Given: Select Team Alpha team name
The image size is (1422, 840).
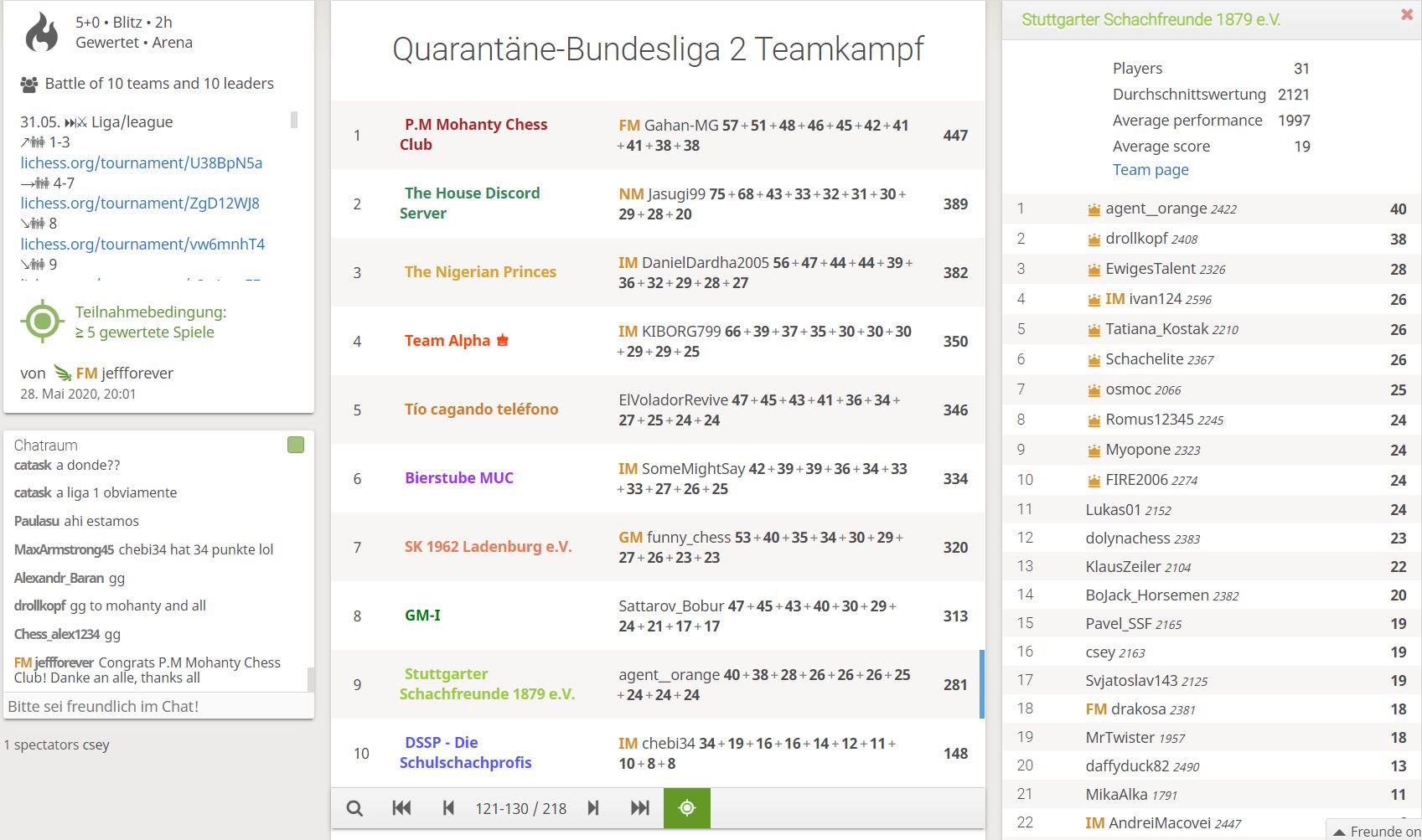Looking at the screenshot, I should click(x=447, y=340).
